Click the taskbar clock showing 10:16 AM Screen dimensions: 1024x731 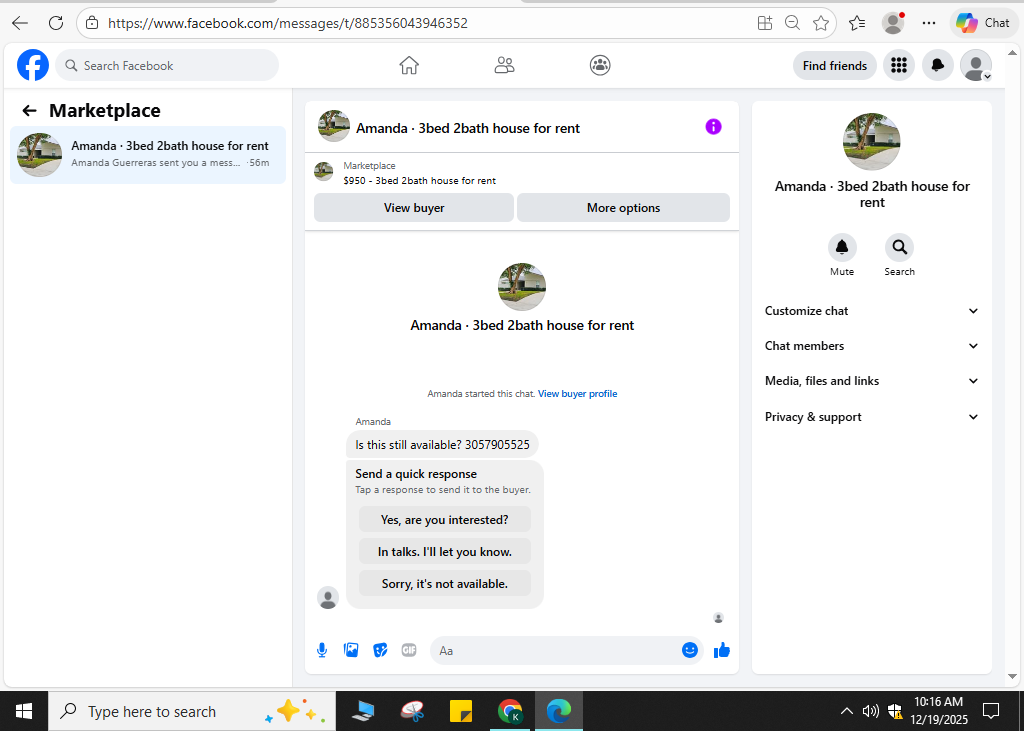(x=938, y=711)
